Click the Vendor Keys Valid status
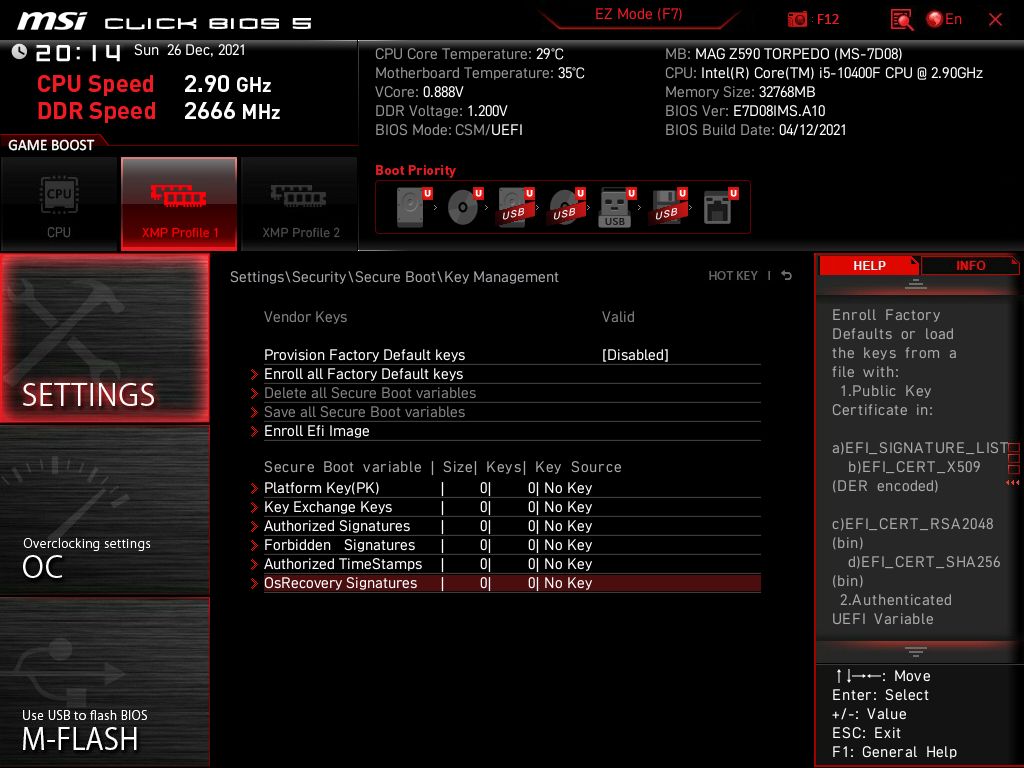Image resolution: width=1024 pixels, height=768 pixels. [618, 317]
